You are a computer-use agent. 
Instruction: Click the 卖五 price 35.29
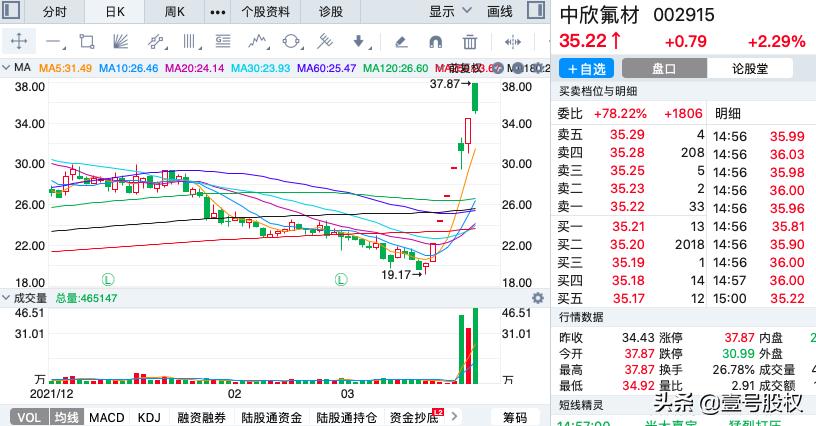(627, 135)
